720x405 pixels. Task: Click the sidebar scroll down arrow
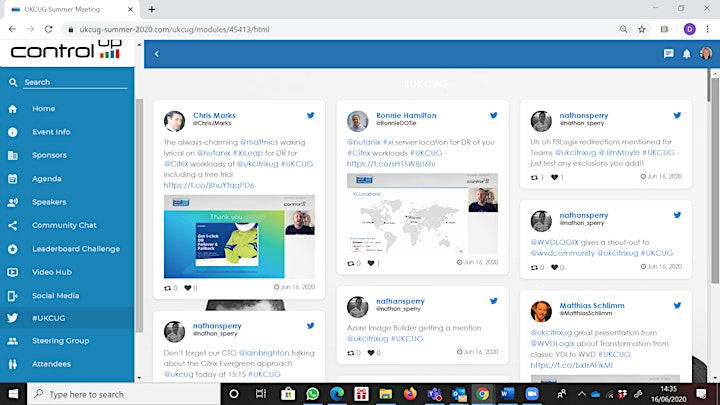point(139,378)
